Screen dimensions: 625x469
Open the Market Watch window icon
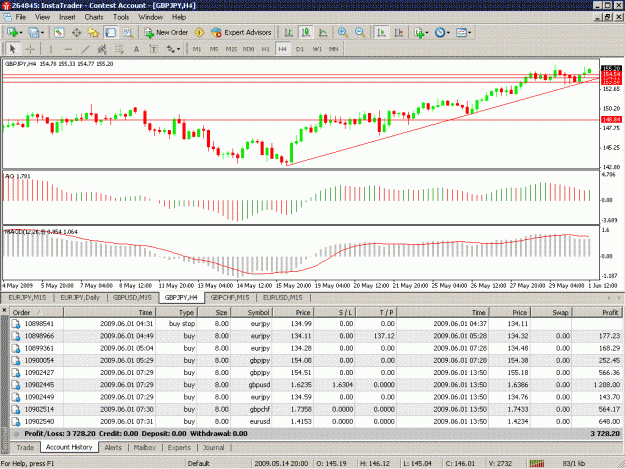tap(59, 33)
